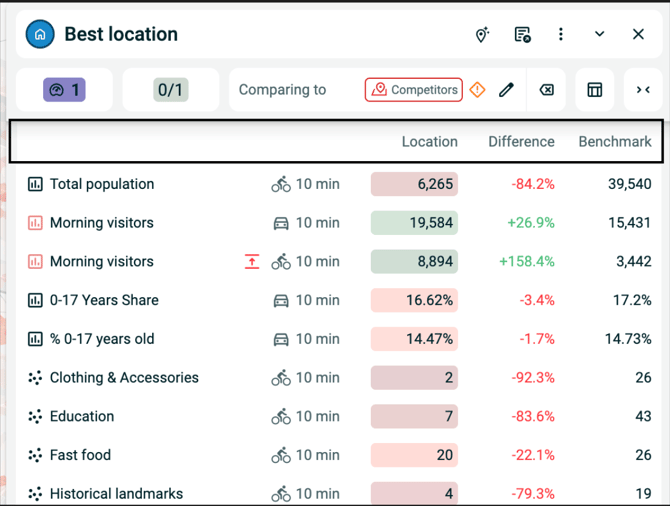670x506 pixels.
Task: Click the 8,894 location value cell
Action: coord(414,262)
